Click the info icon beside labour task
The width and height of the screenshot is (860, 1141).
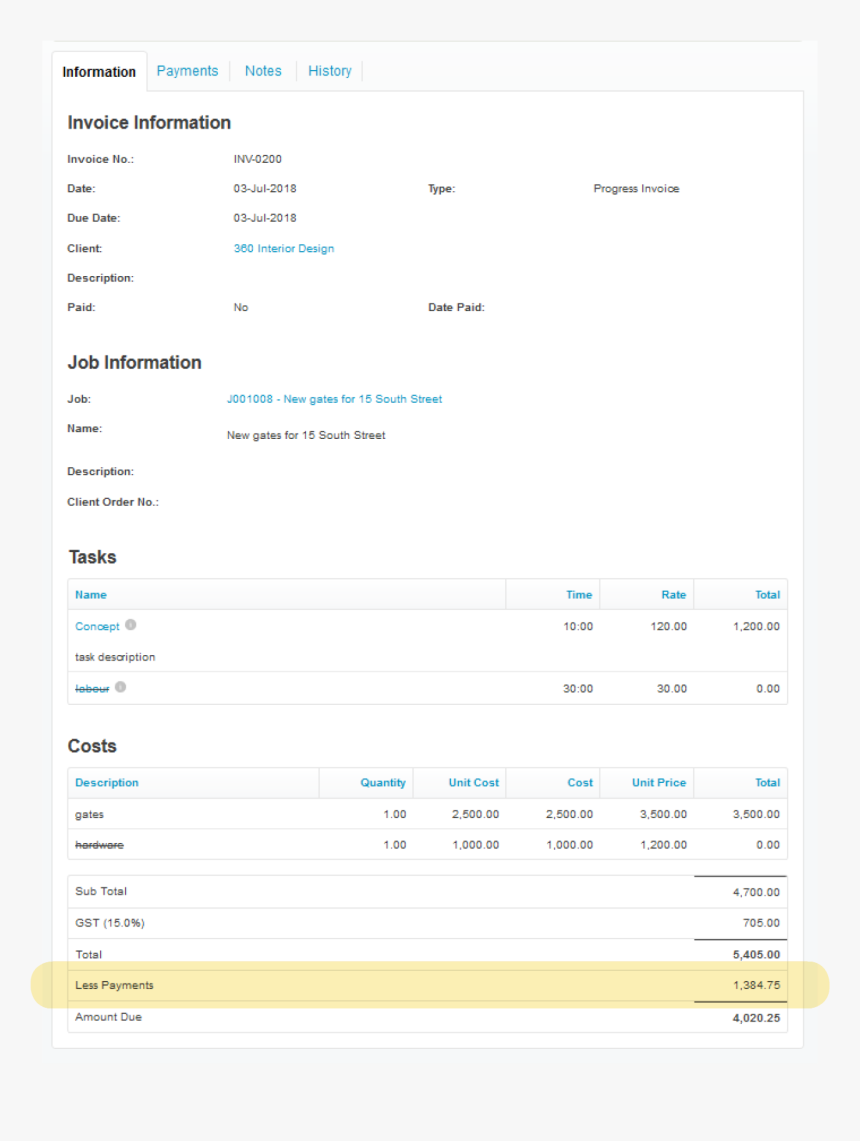[x=120, y=687]
